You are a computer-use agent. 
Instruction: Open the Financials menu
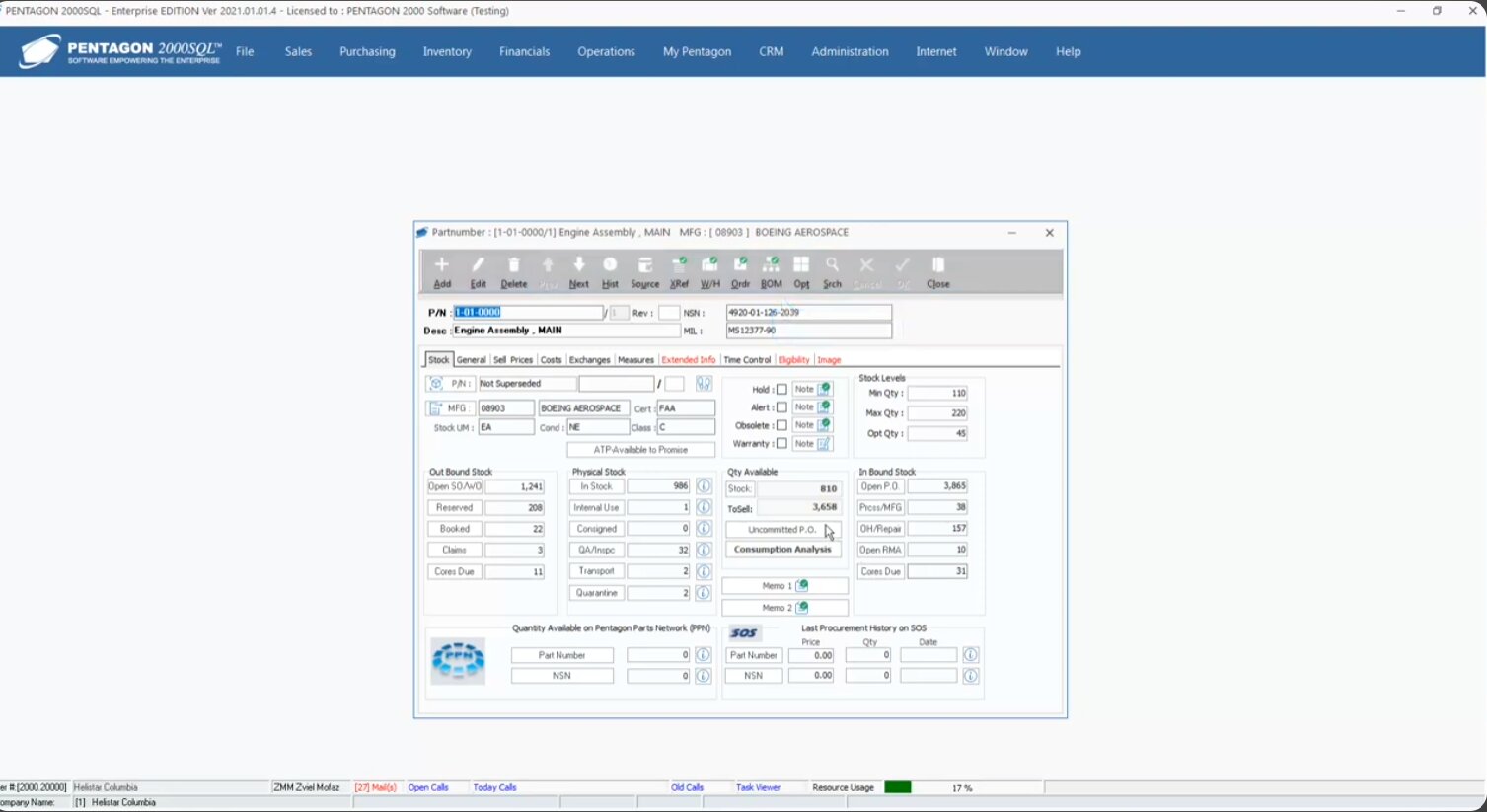pos(524,51)
